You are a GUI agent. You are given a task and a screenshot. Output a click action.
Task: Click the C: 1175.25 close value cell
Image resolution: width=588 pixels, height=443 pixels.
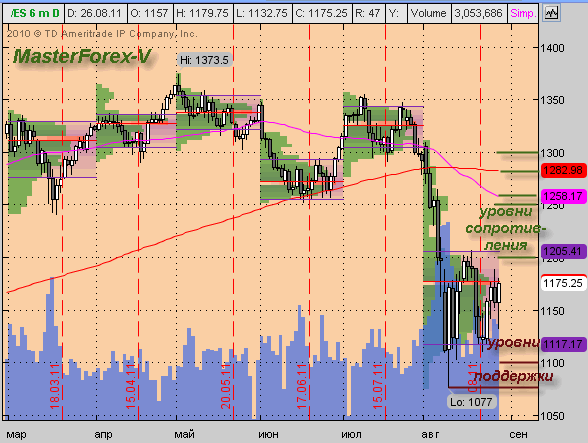[x=322, y=14]
